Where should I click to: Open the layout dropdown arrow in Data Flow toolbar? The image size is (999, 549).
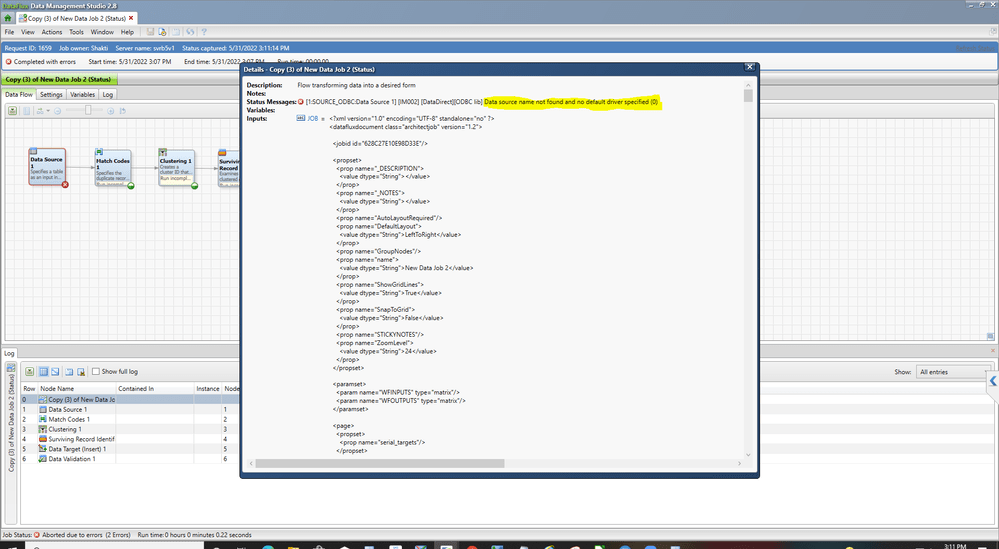(48, 111)
